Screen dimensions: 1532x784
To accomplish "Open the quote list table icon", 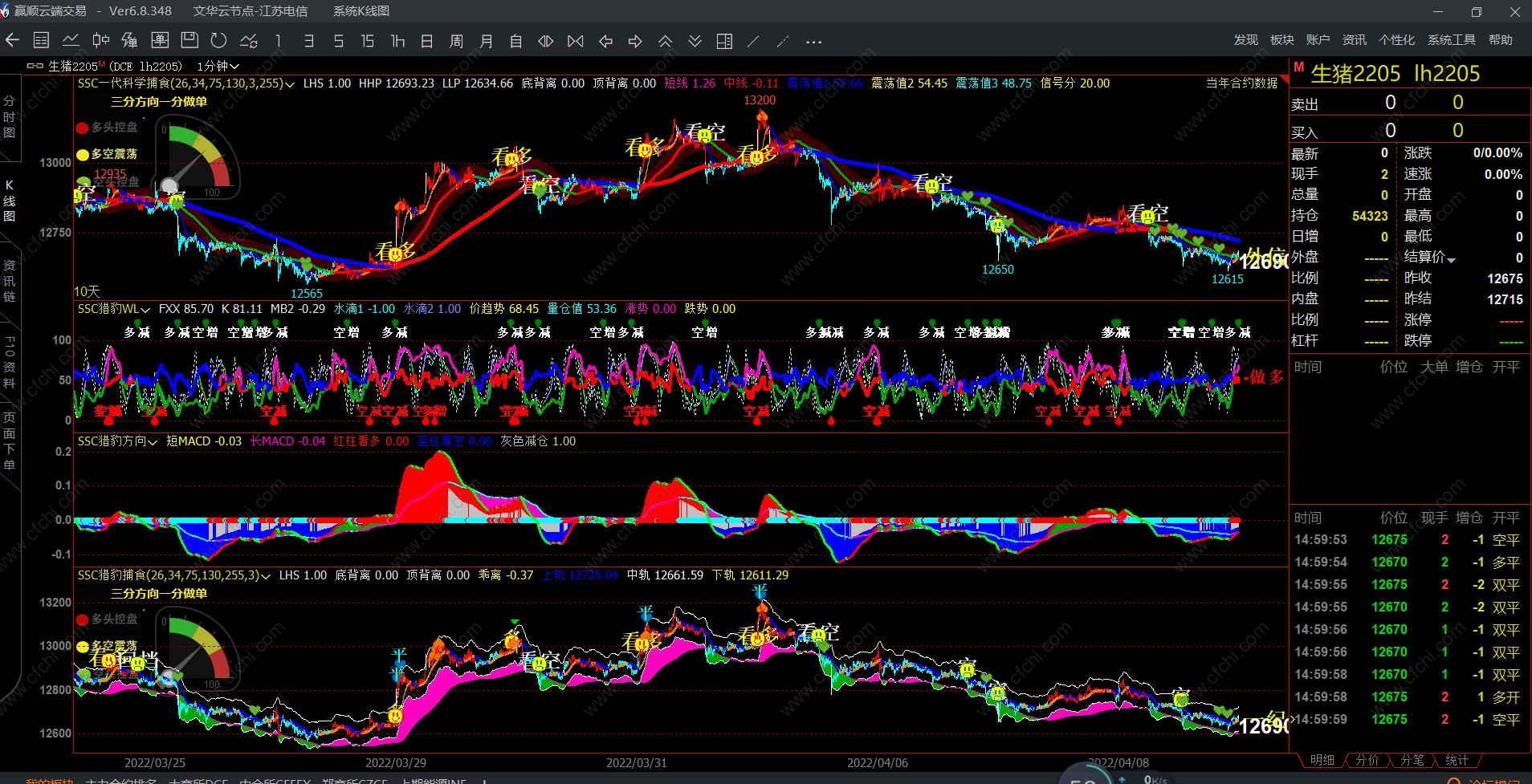I will [x=42, y=41].
